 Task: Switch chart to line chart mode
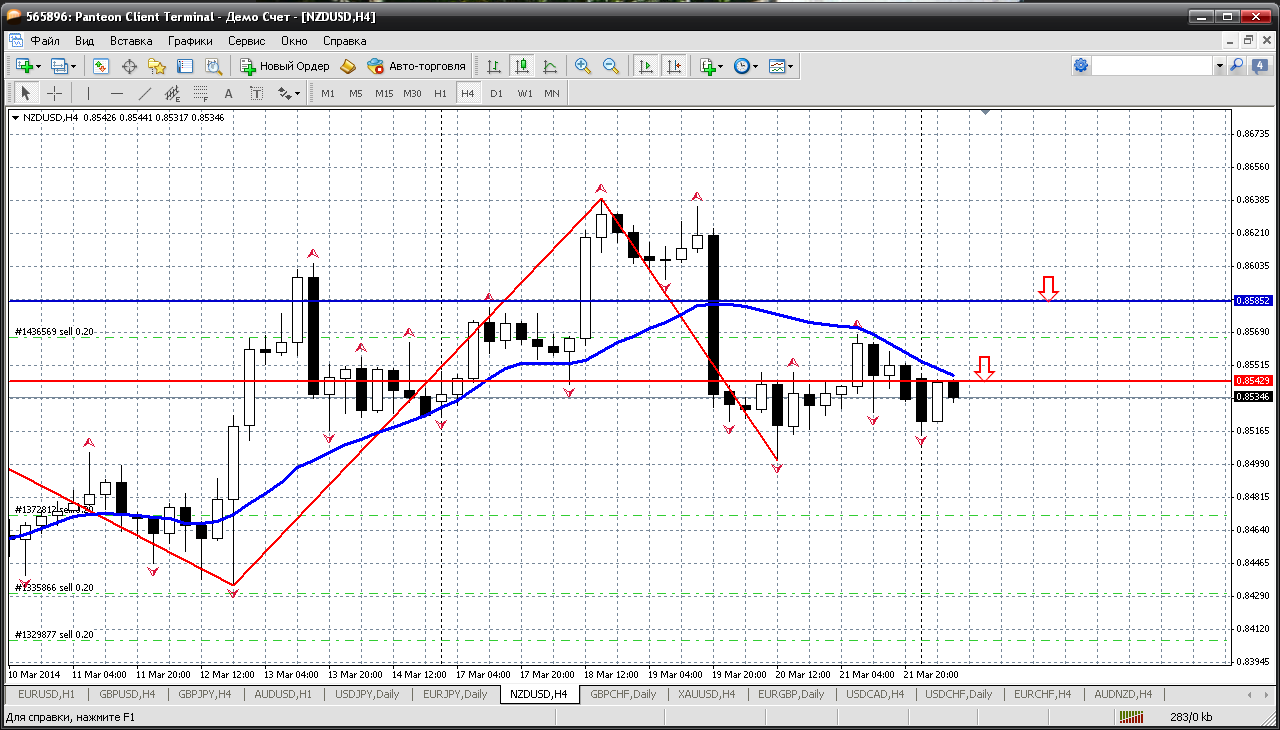(x=549, y=66)
